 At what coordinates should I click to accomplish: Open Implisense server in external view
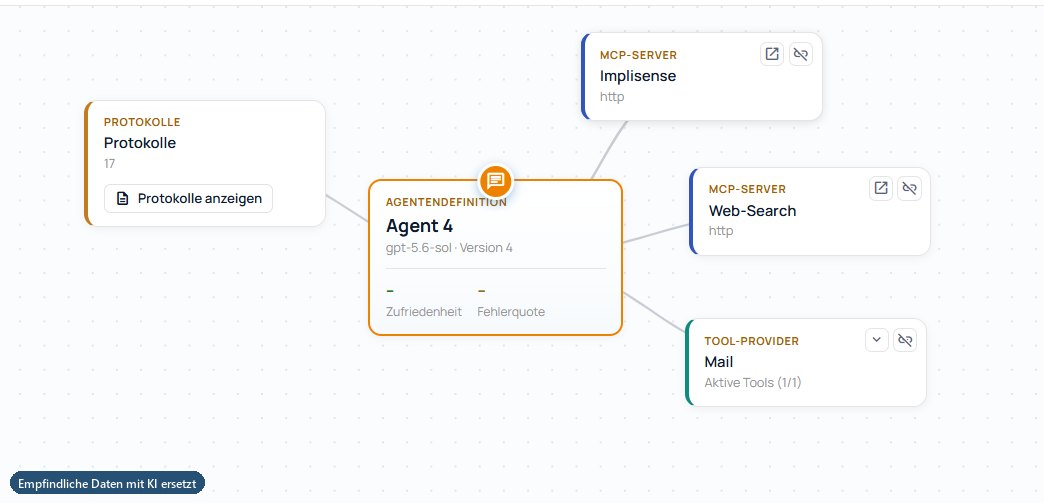point(772,54)
